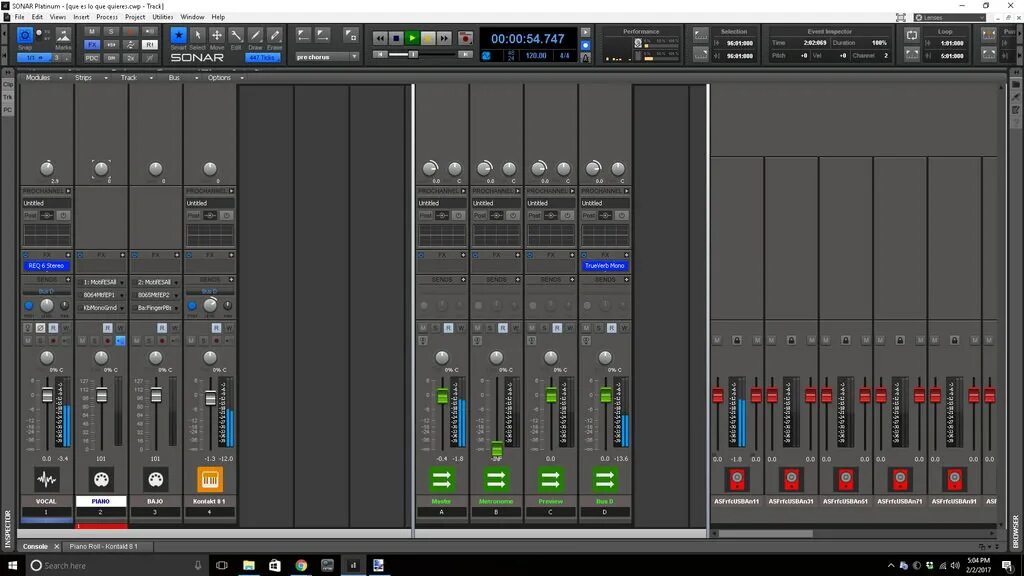The width and height of the screenshot is (1024, 576).
Task: Open the VOCAL track waveform icon
Action: coord(46,480)
